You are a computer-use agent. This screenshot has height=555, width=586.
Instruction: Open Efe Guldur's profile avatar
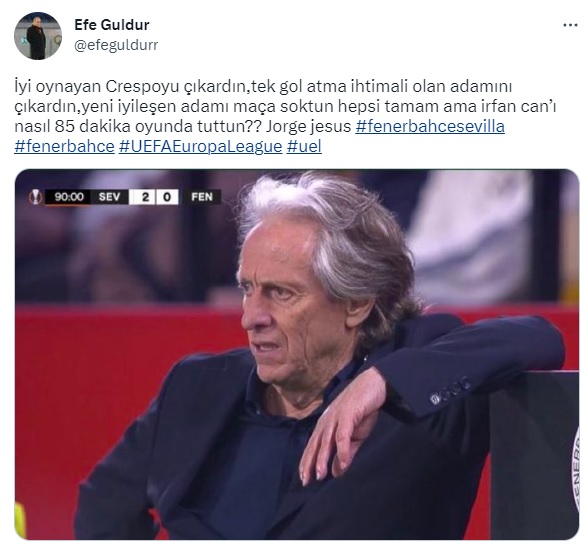[x=38, y=36]
